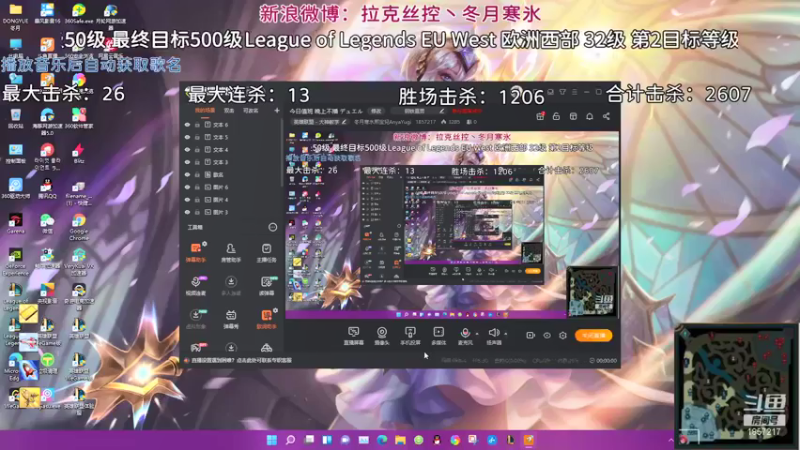Switch to the second scene tab
This screenshot has height=450, width=800.
229,110
